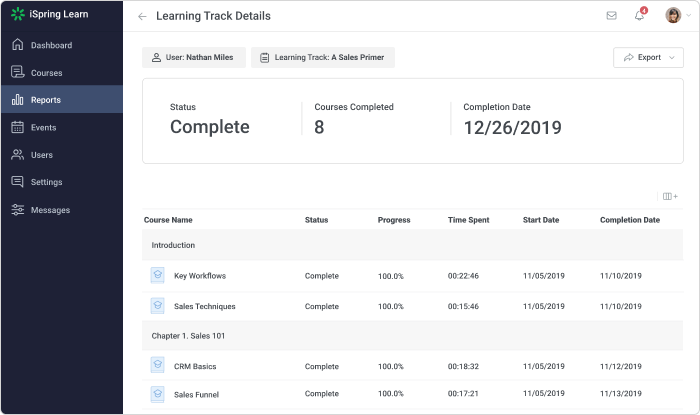This screenshot has height=415, width=700.
Task: Open Messages in the sidebar
Action: click(62, 210)
